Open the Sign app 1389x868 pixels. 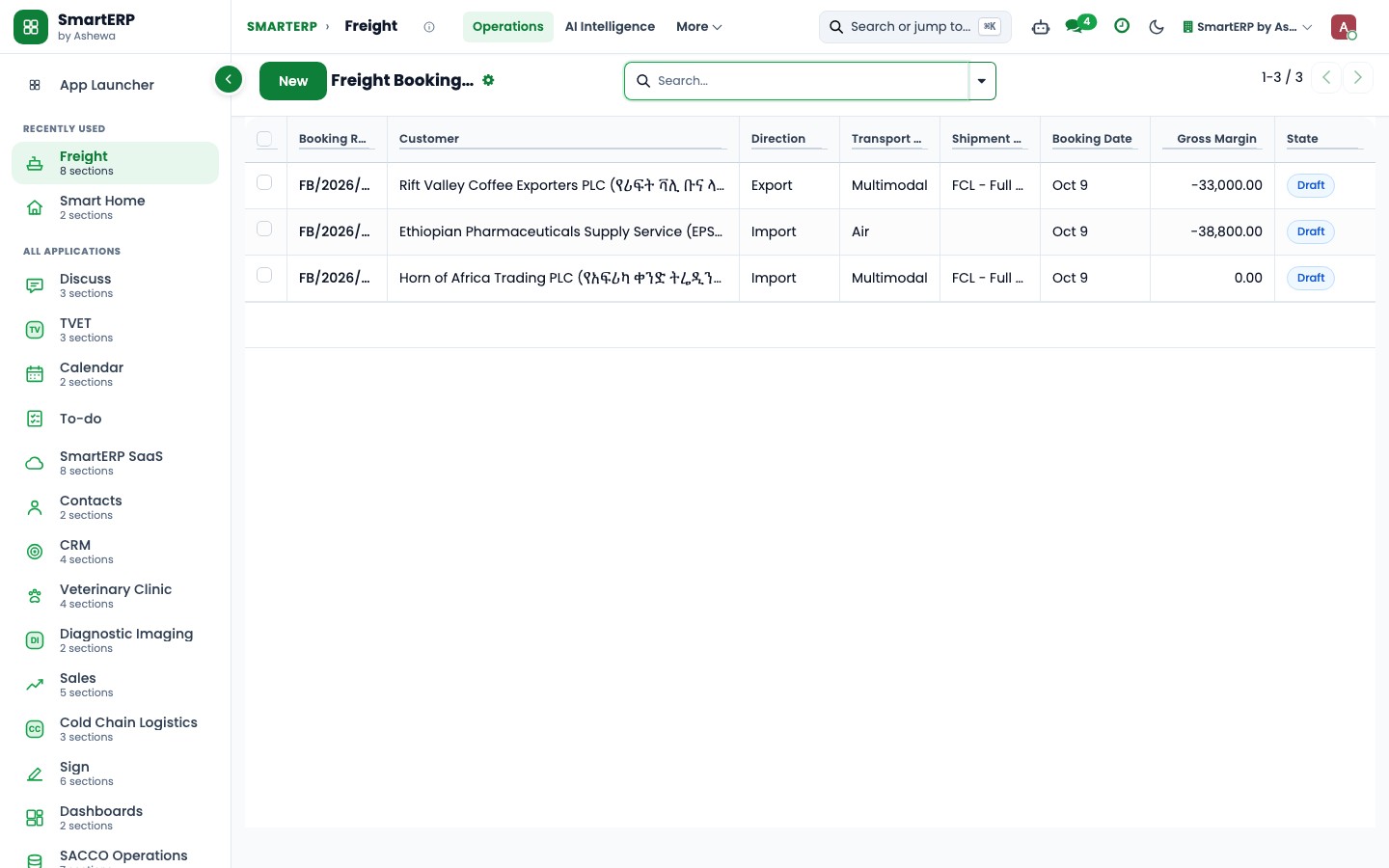115,773
